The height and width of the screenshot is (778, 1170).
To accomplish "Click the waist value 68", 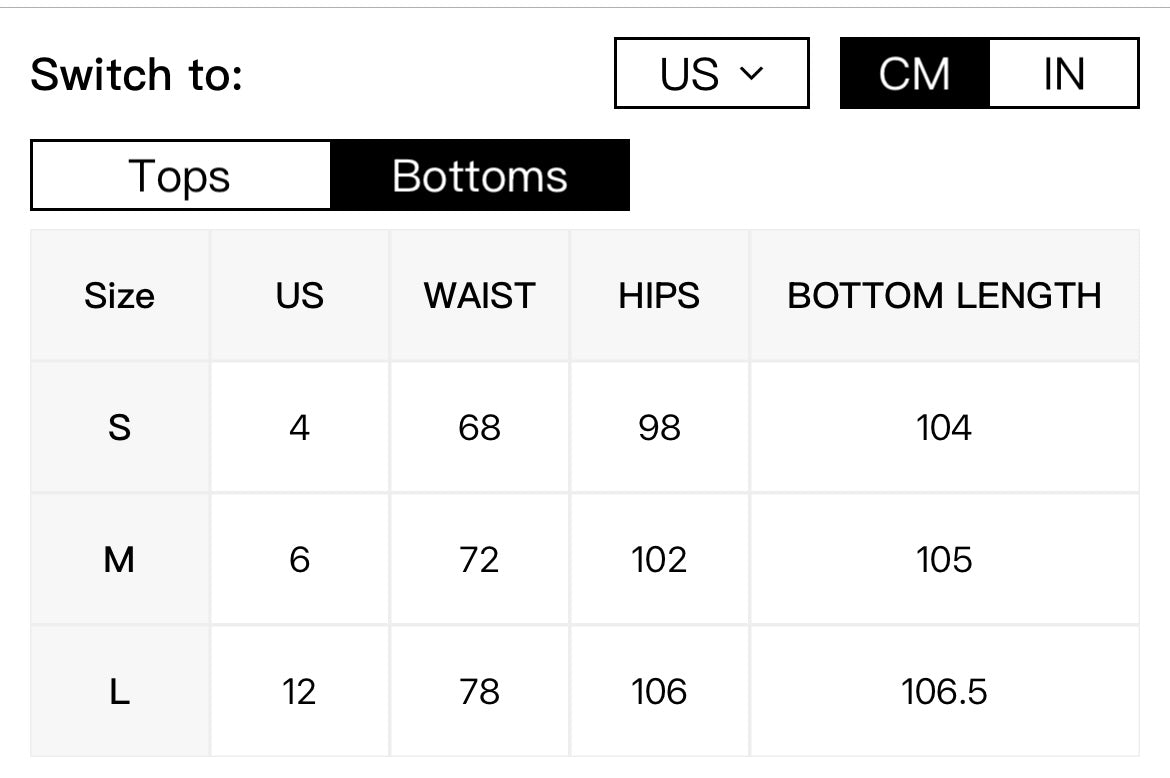I will click(x=479, y=427).
